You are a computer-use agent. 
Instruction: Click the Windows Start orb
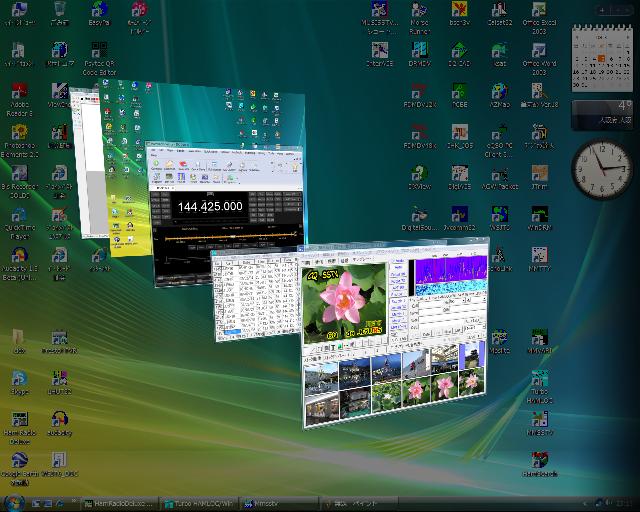coord(13,503)
